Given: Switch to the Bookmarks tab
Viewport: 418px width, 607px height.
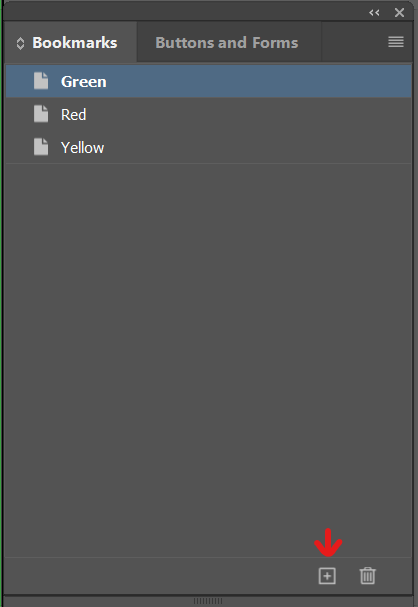Looking at the screenshot, I should (x=74, y=43).
